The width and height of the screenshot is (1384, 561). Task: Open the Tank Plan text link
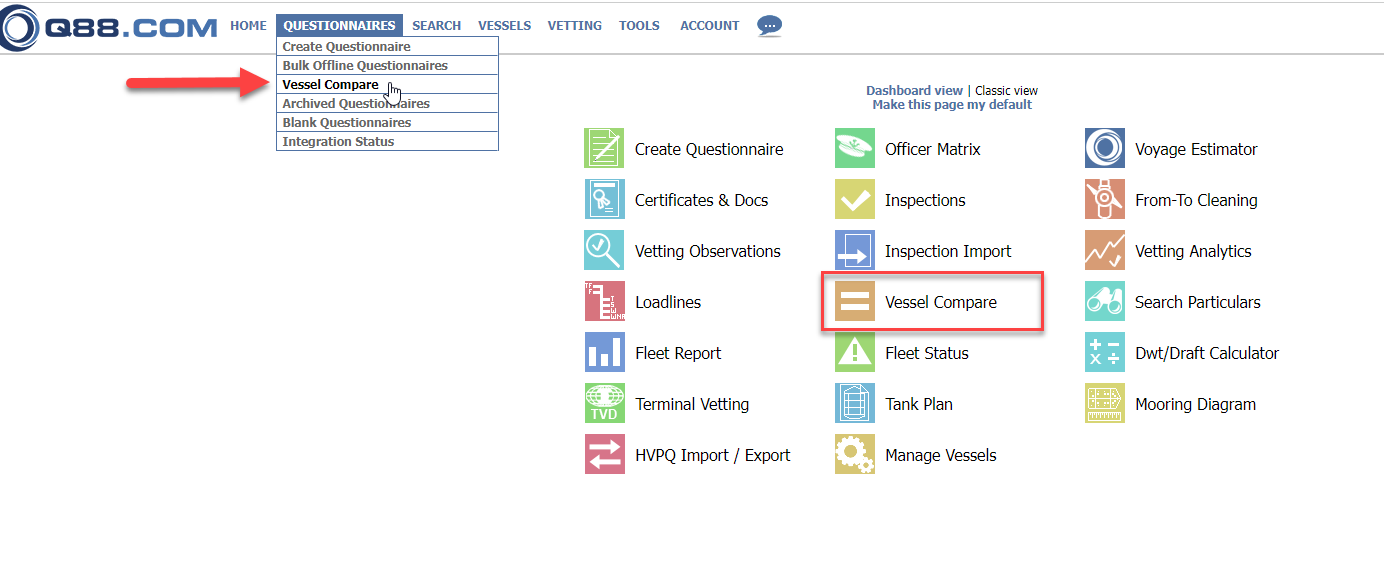pyautogui.click(x=919, y=404)
